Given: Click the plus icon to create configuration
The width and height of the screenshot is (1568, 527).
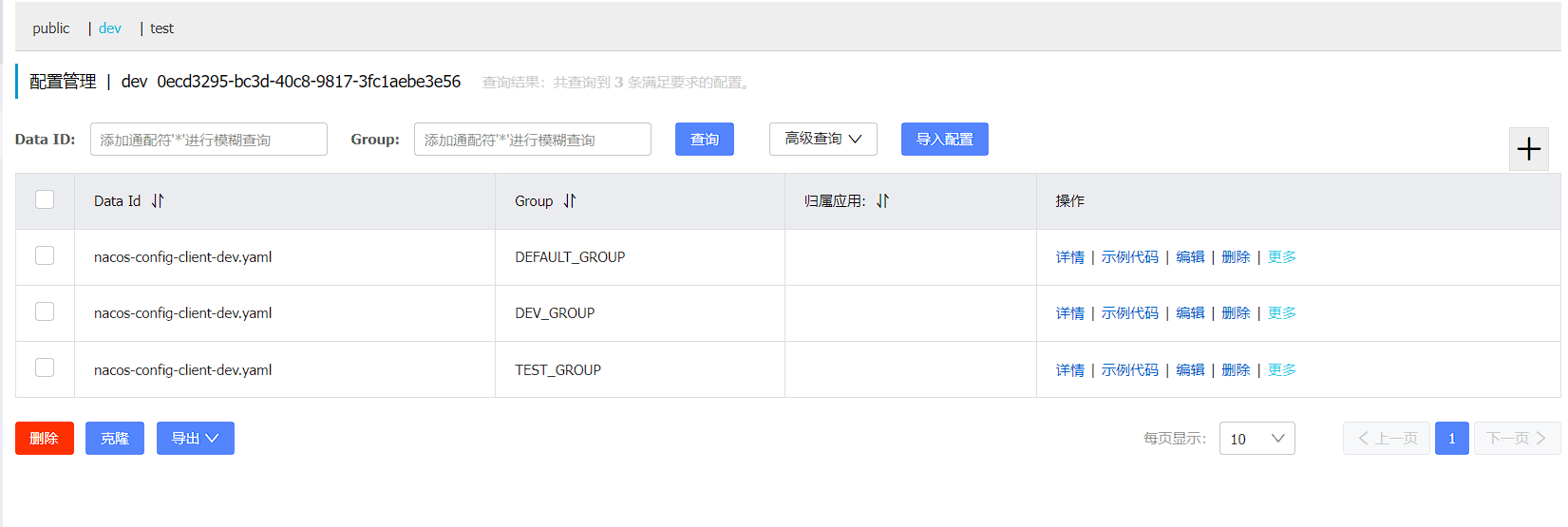Looking at the screenshot, I should [1528, 149].
